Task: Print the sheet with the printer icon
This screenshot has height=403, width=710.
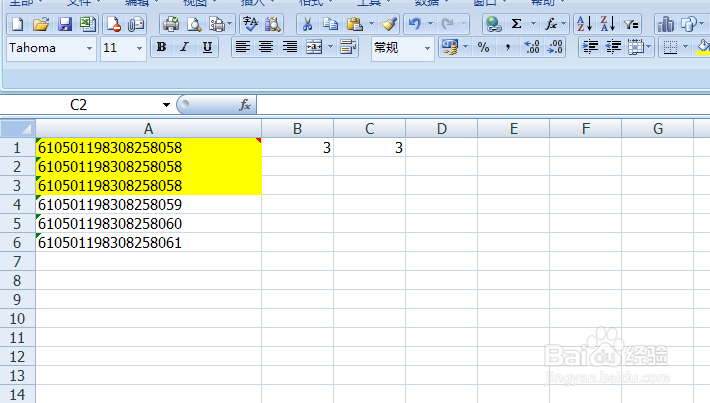Action: [x=171, y=24]
